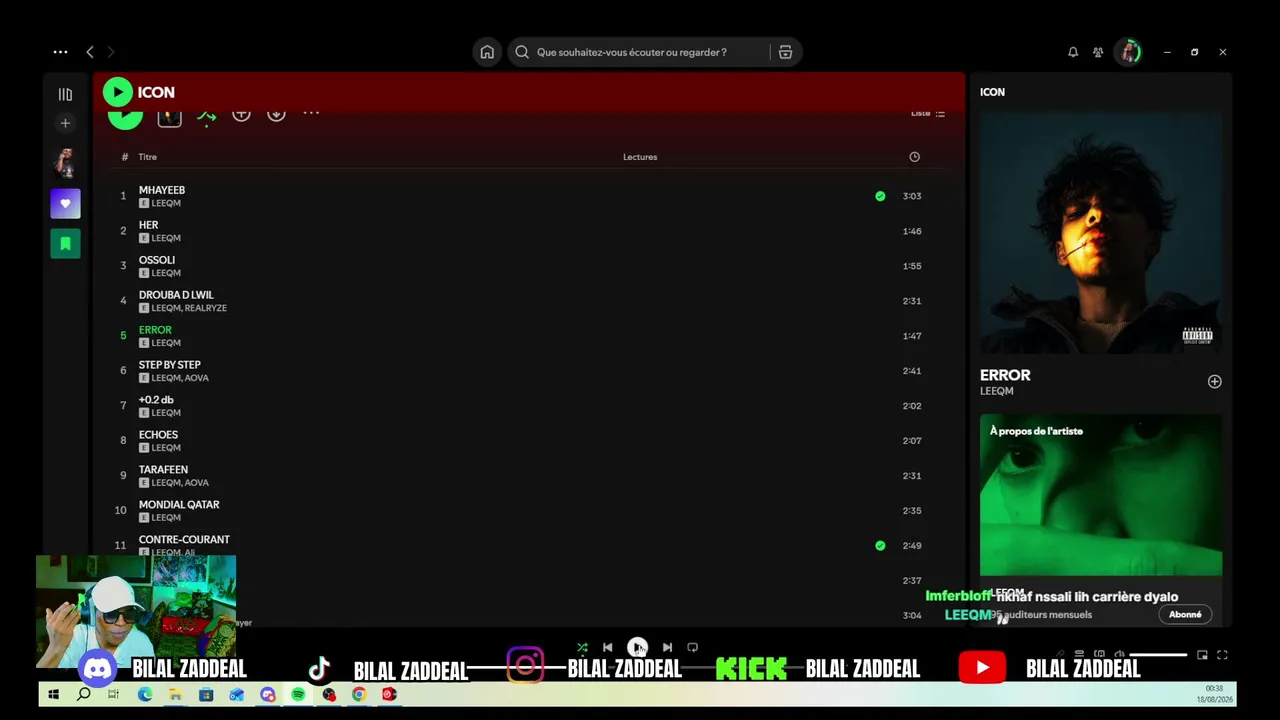Select track DROUBA D LWIL

(x=176, y=295)
